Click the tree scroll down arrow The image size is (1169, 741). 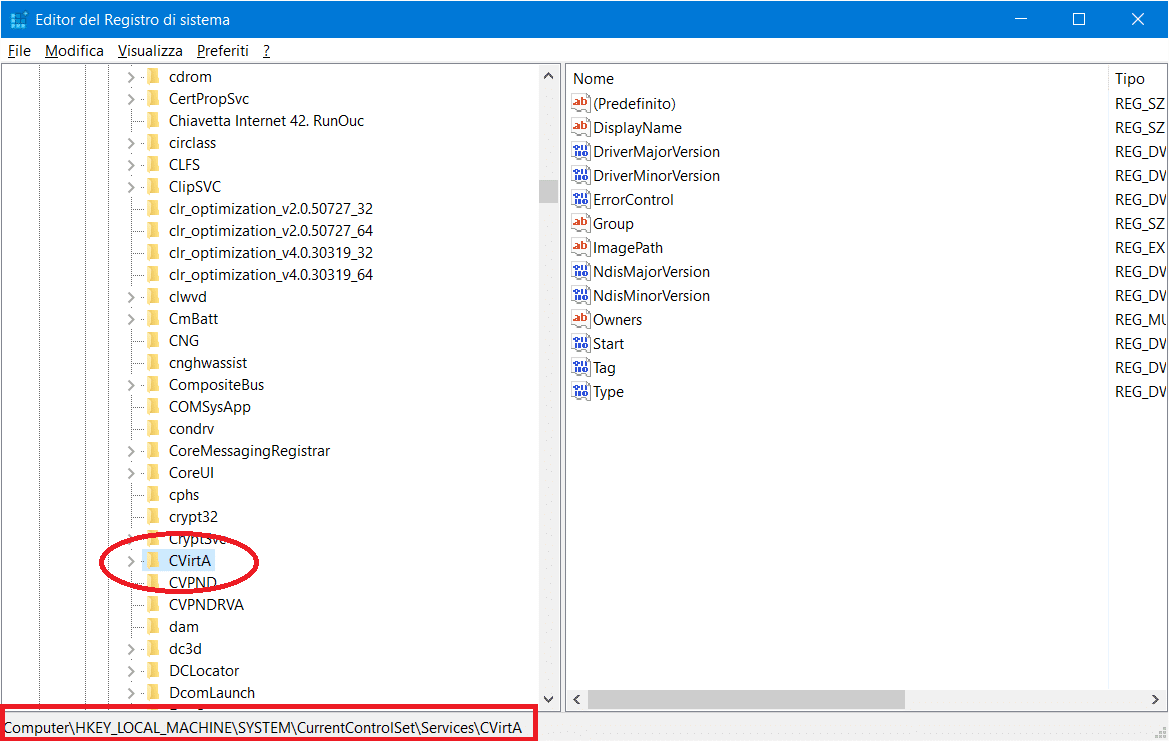(x=549, y=699)
